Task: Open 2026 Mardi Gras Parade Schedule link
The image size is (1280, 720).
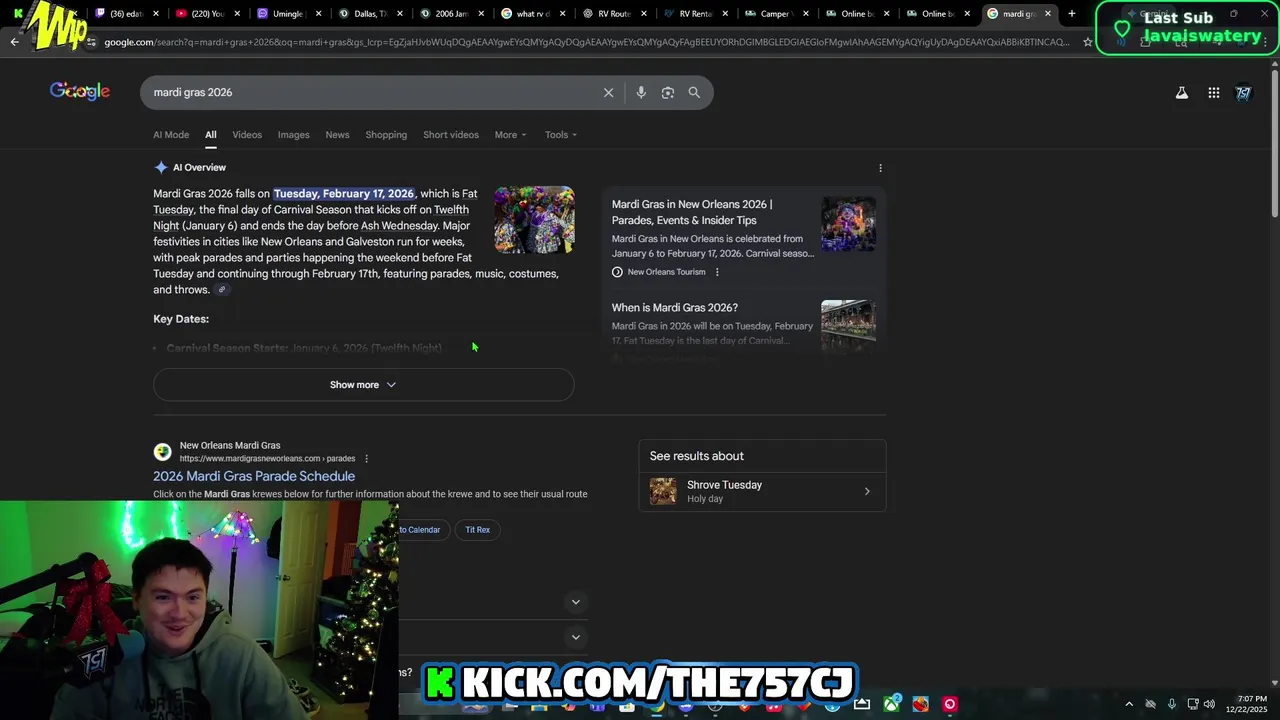Action: pyautogui.click(x=254, y=476)
